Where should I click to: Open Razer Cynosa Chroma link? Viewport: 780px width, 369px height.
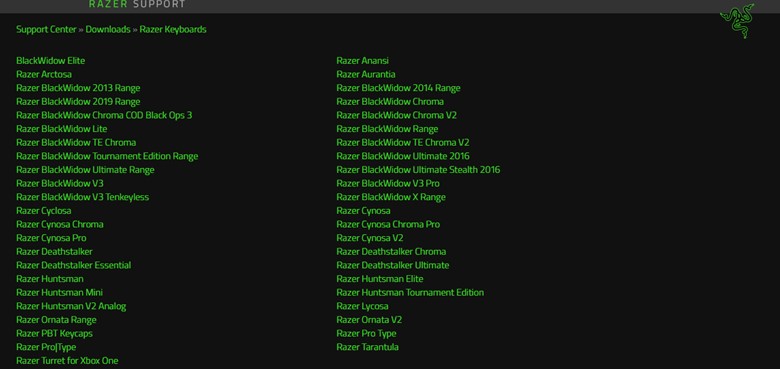[x=60, y=225]
